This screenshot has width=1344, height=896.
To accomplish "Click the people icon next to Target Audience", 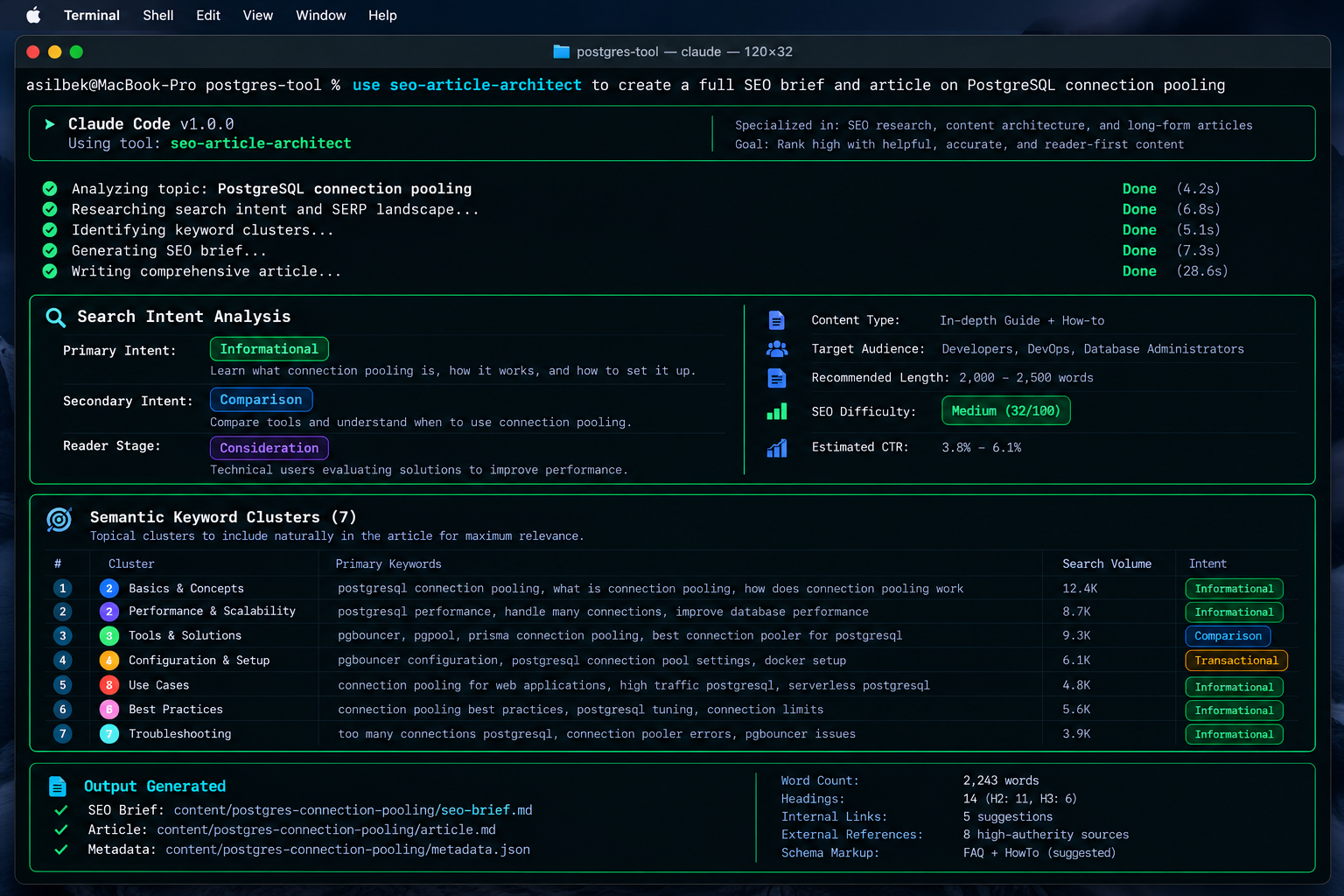I will pos(777,348).
